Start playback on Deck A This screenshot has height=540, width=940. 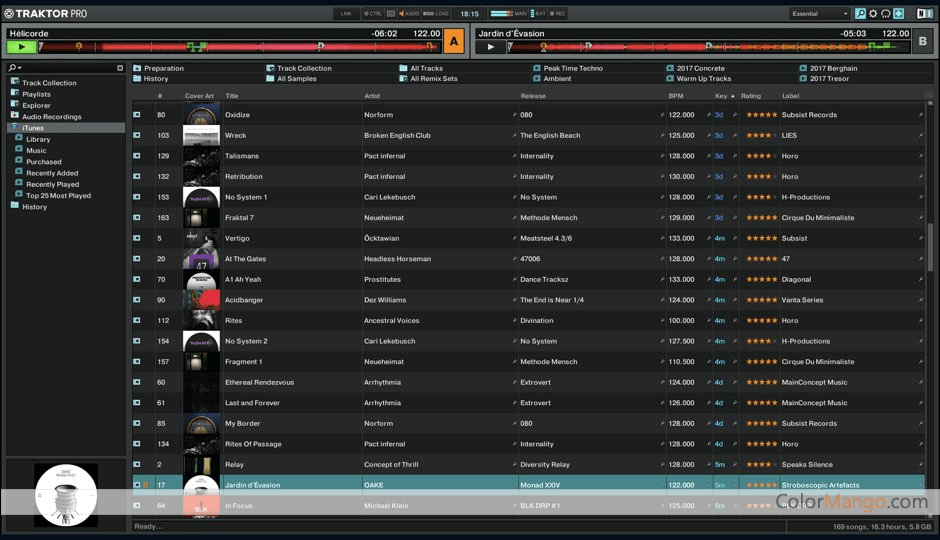tap(22, 47)
